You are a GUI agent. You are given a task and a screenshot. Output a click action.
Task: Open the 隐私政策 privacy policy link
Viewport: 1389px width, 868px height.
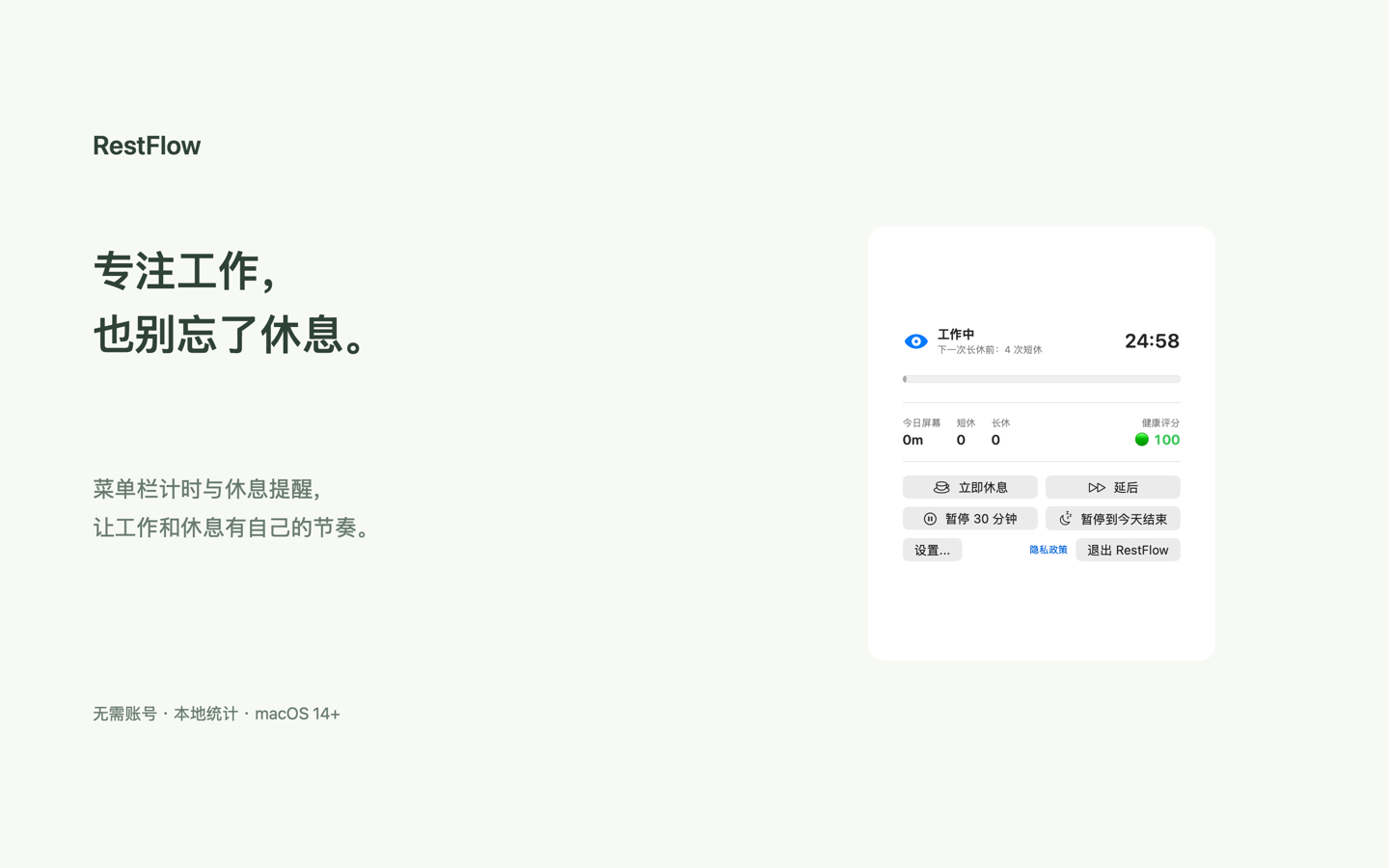(x=1049, y=550)
